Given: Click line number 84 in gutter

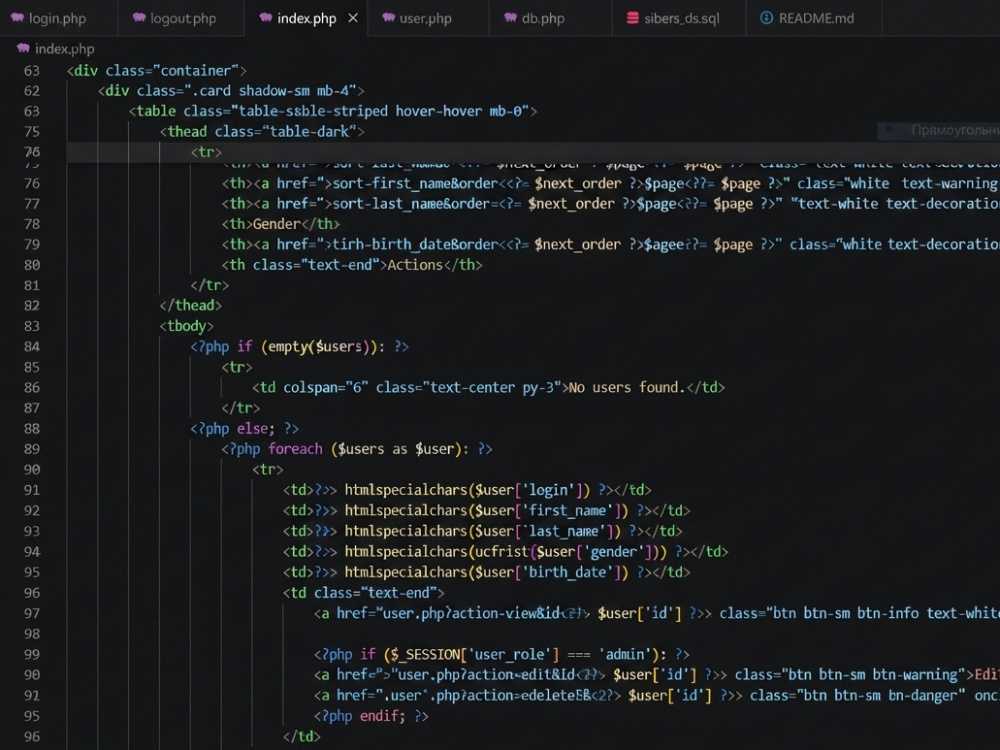Looking at the screenshot, I should coord(32,347).
